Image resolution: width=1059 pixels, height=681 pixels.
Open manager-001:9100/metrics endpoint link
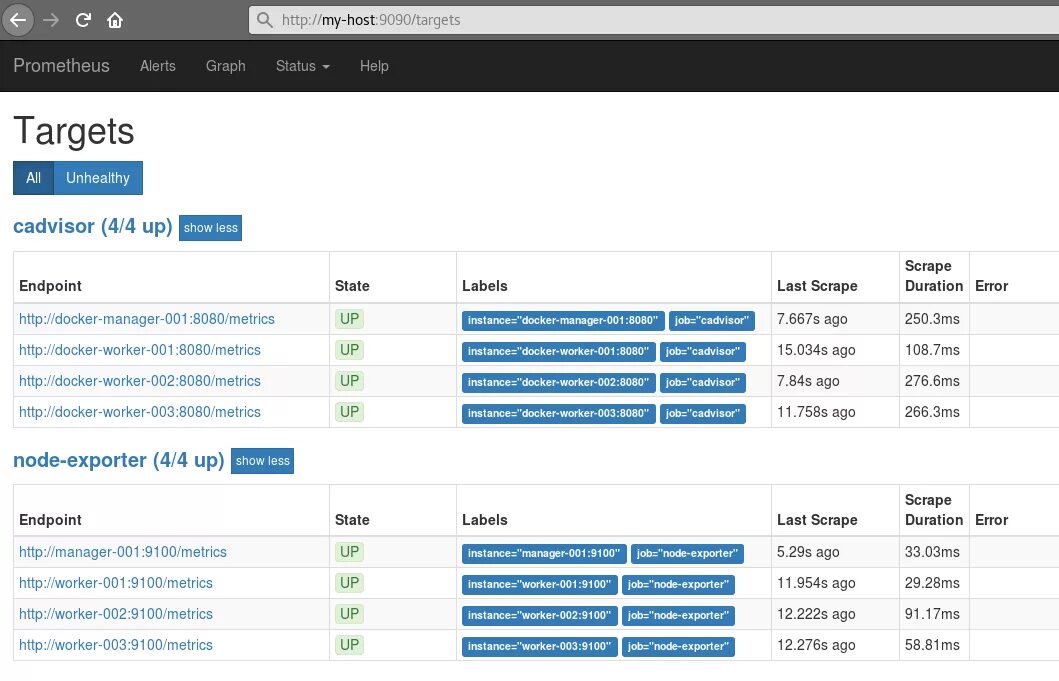[123, 552]
